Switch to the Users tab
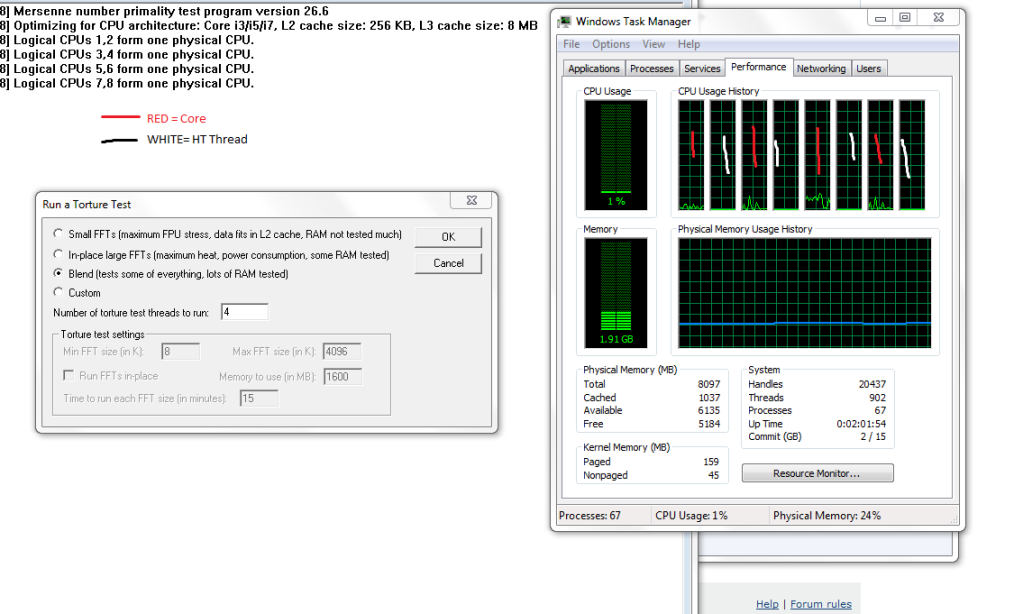 868,69
